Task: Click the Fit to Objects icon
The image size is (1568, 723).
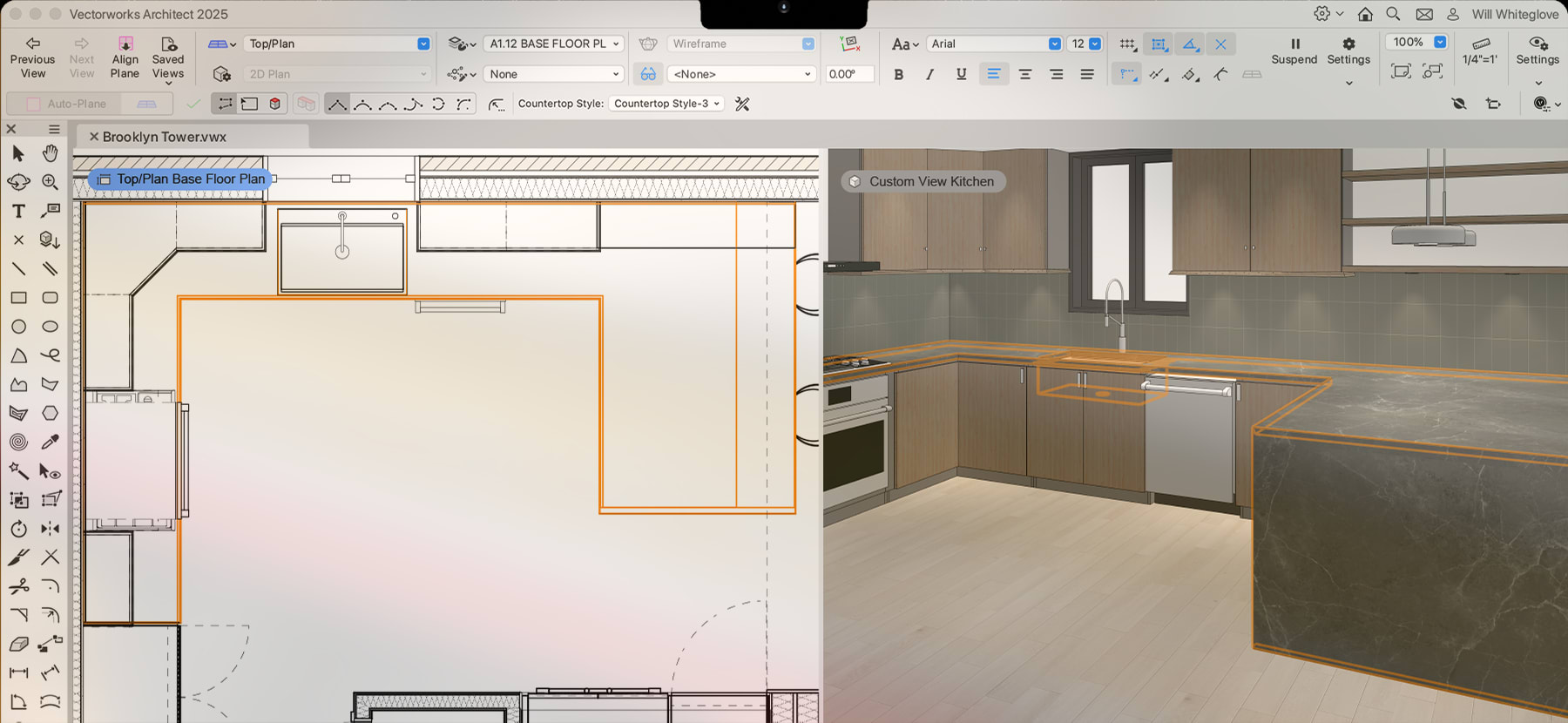Action: tap(1432, 71)
